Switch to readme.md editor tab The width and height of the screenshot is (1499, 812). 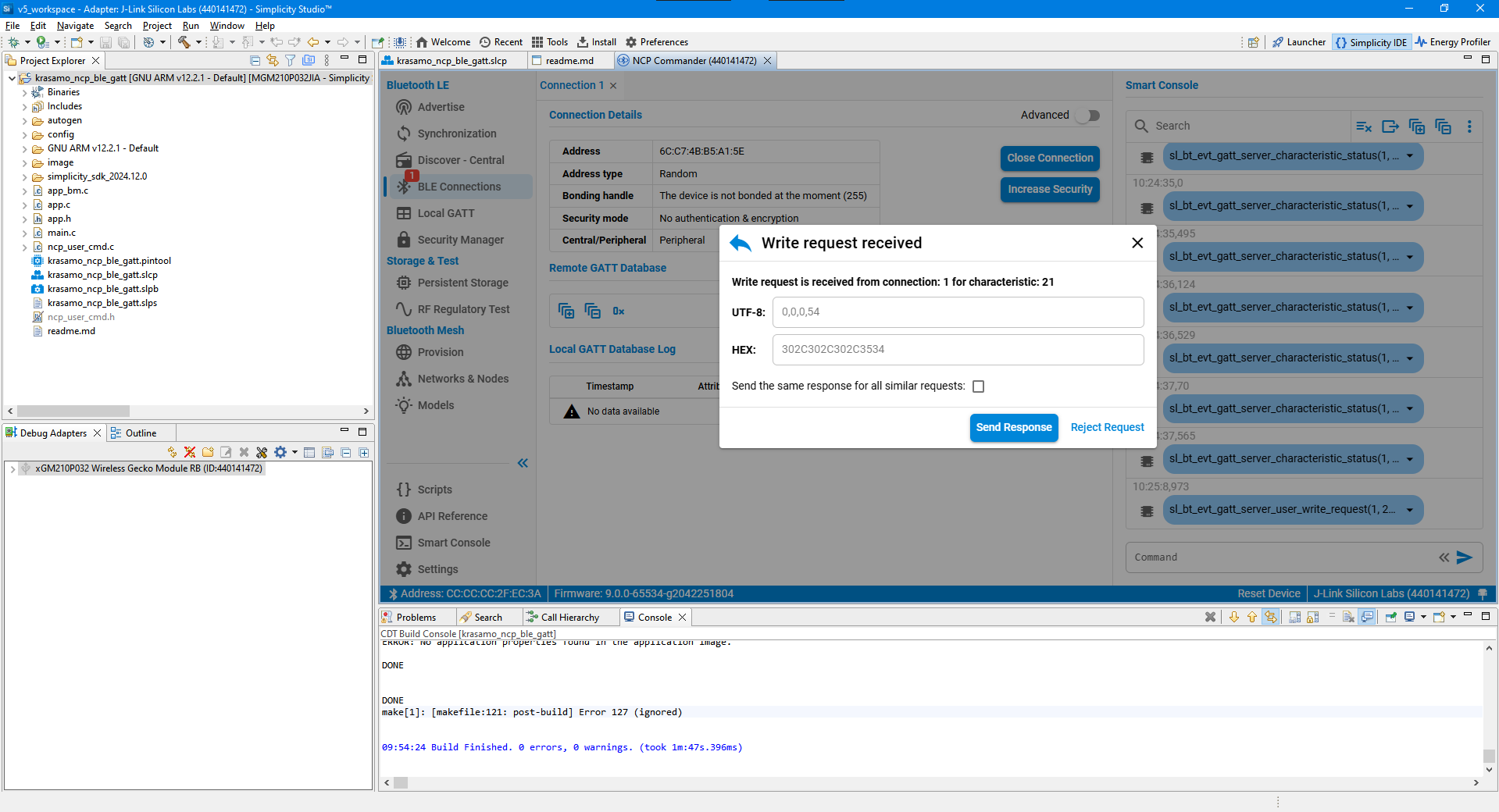click(569, 60)
